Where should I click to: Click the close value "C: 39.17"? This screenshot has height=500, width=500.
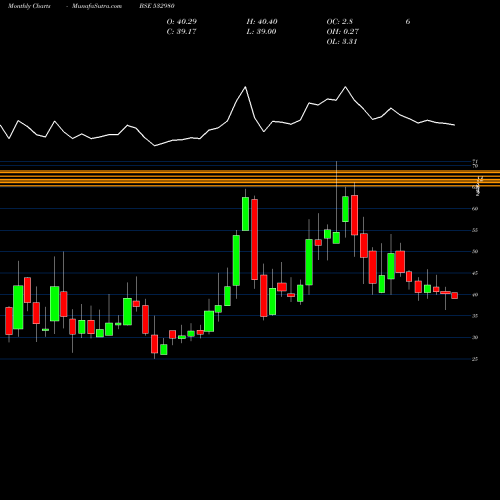click(181, 32)
